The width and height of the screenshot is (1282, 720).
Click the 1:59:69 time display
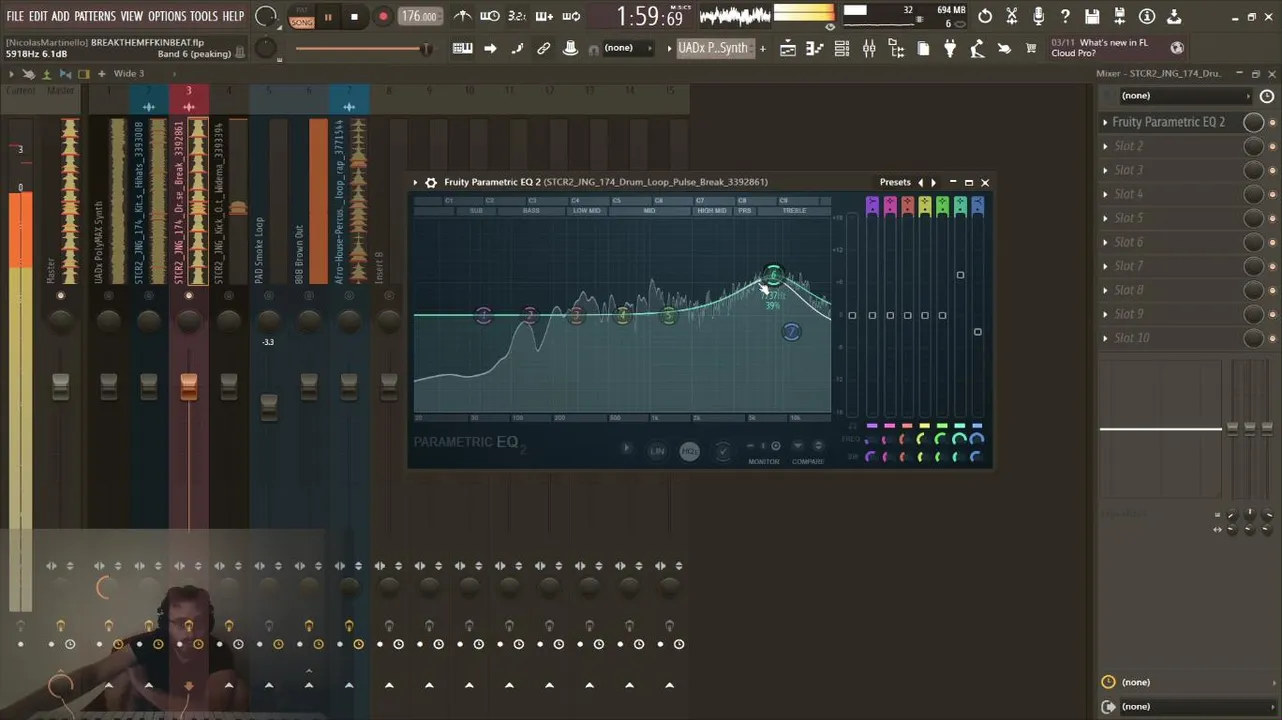click(650, 17)
